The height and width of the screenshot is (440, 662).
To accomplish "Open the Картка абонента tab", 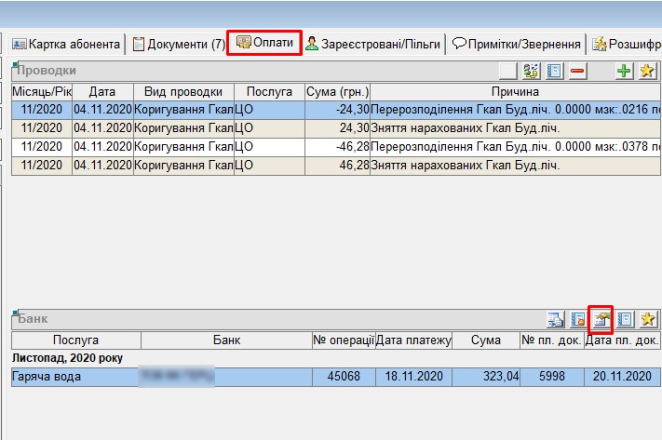I will [x=66, y=44].
